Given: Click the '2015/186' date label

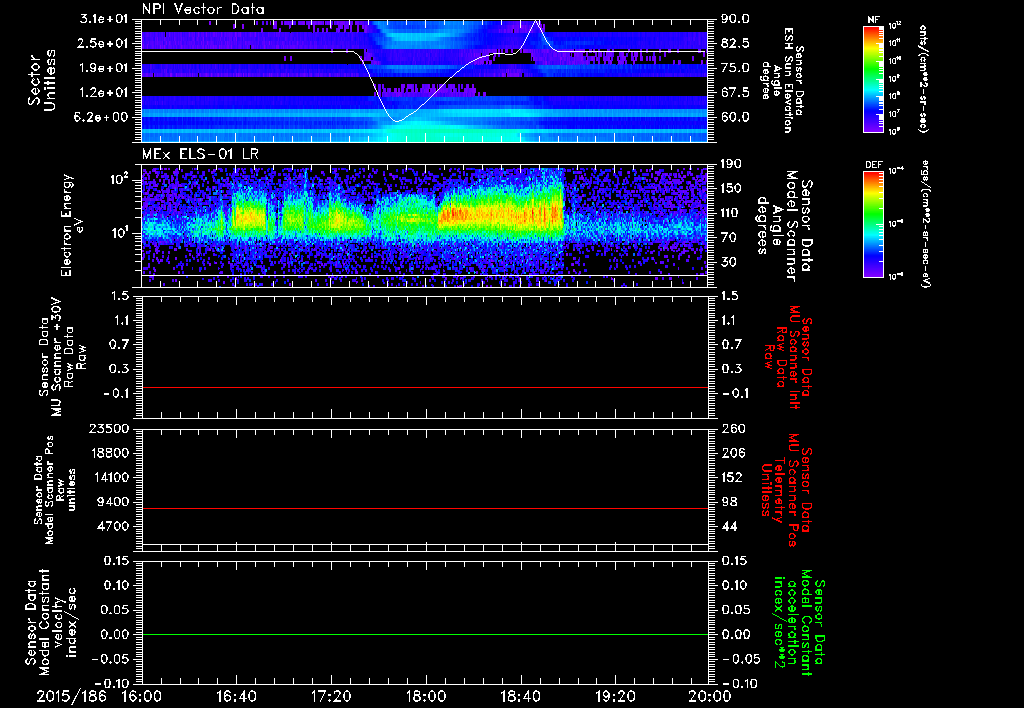Looking at the screenshot, I should tap(71, 696).
